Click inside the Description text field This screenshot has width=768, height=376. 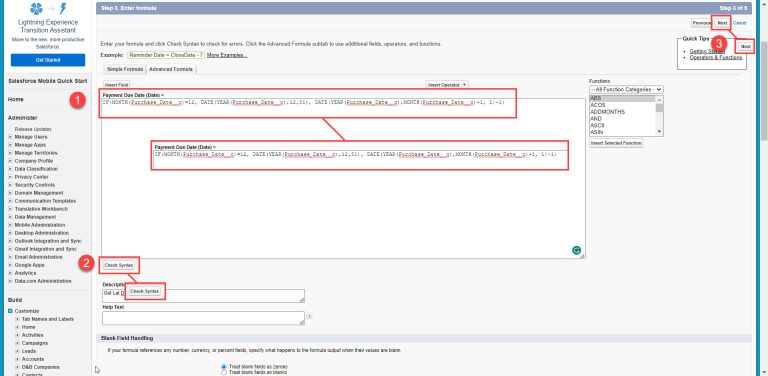203,296
